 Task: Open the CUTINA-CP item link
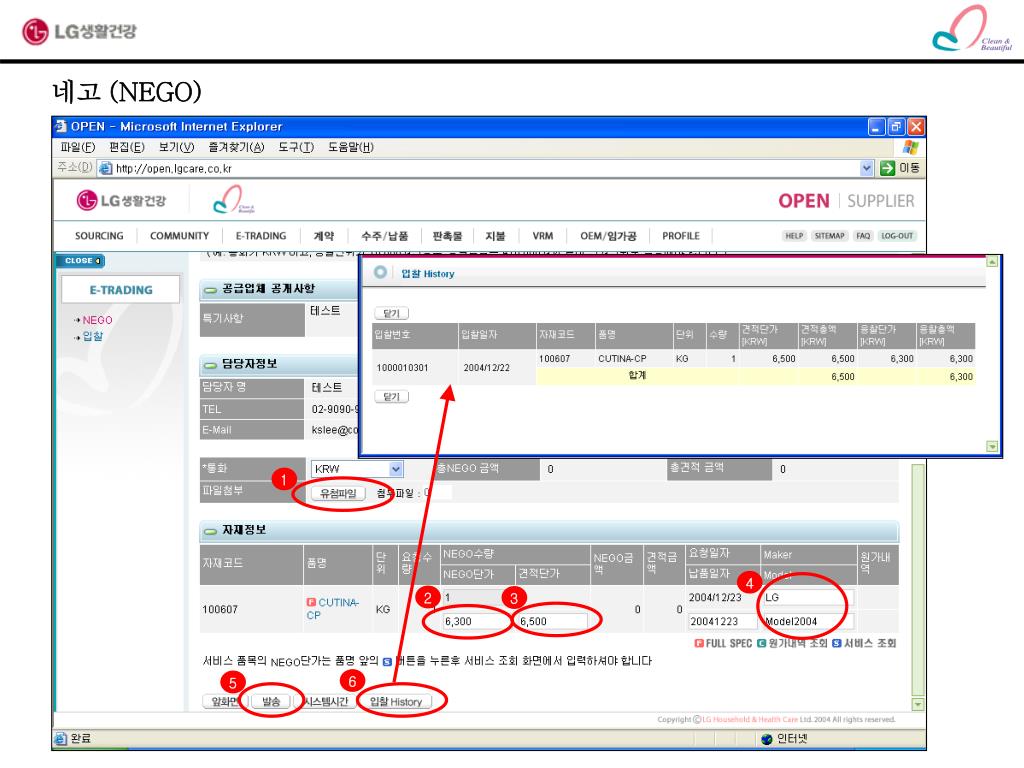(x=333, y=609)
